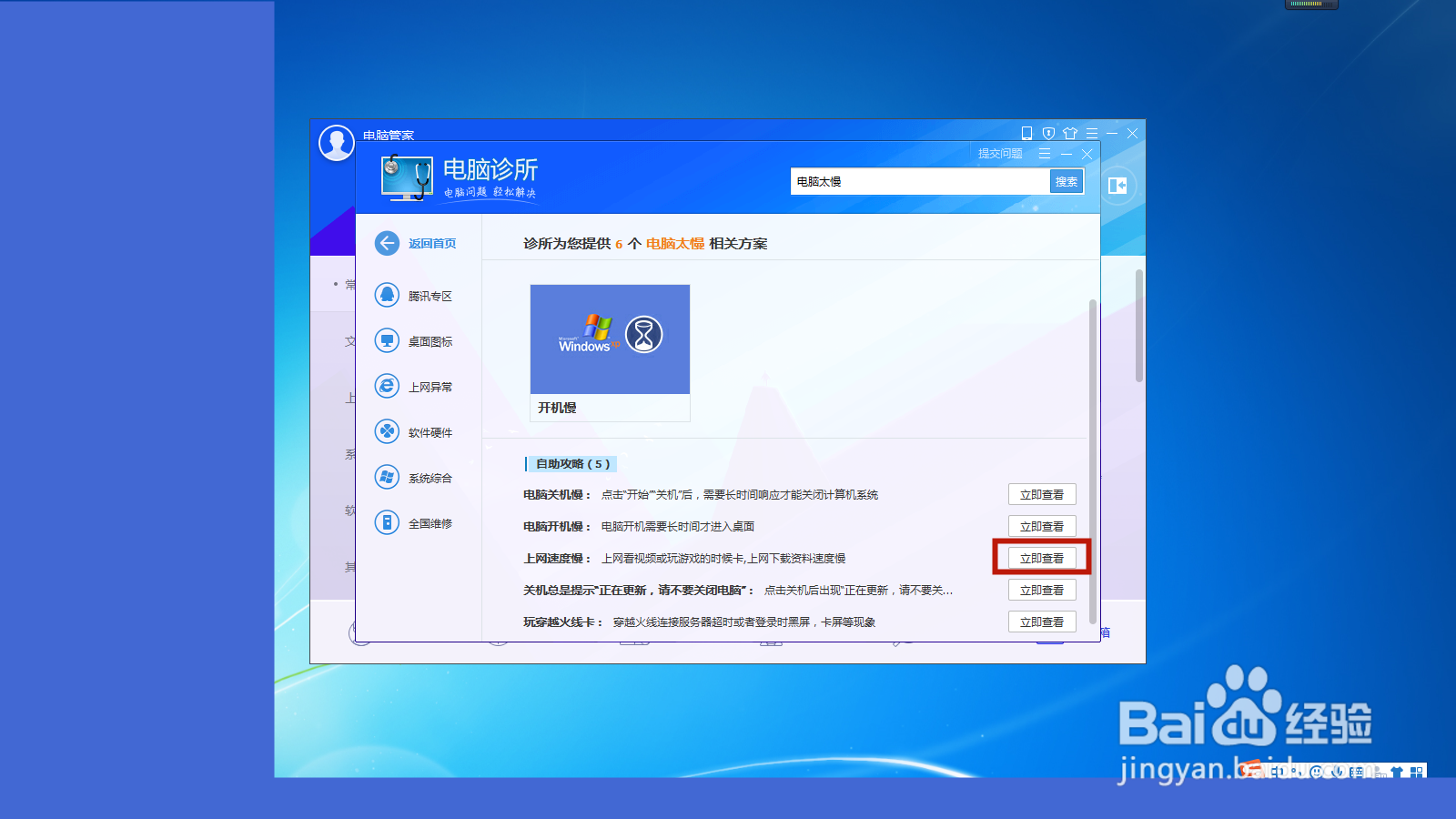Click the sidebar collapse arrow icon in 电脑管家

click(x=1117, y=186)
